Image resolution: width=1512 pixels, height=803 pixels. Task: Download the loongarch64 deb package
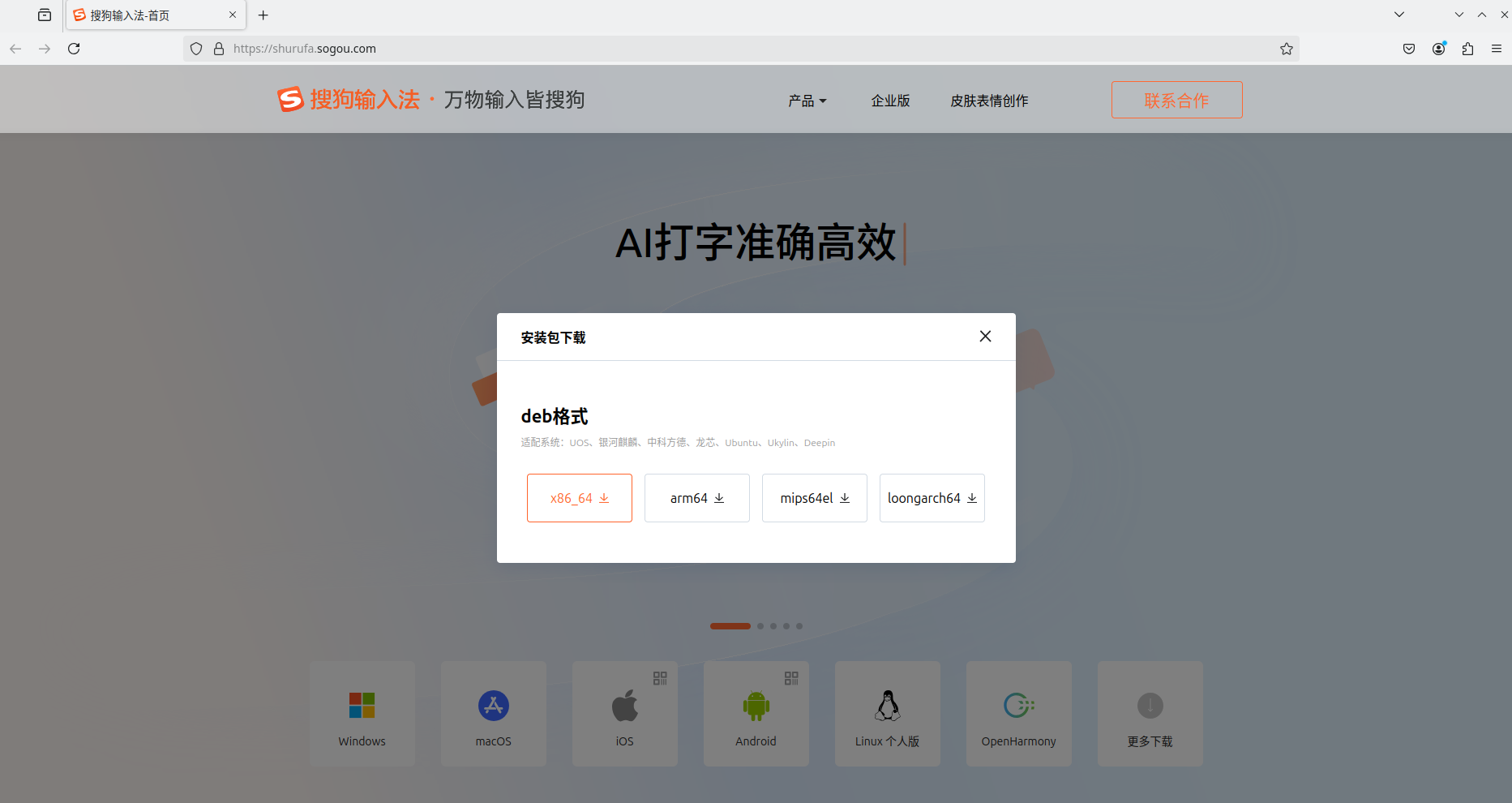click(x=932, y=498)
